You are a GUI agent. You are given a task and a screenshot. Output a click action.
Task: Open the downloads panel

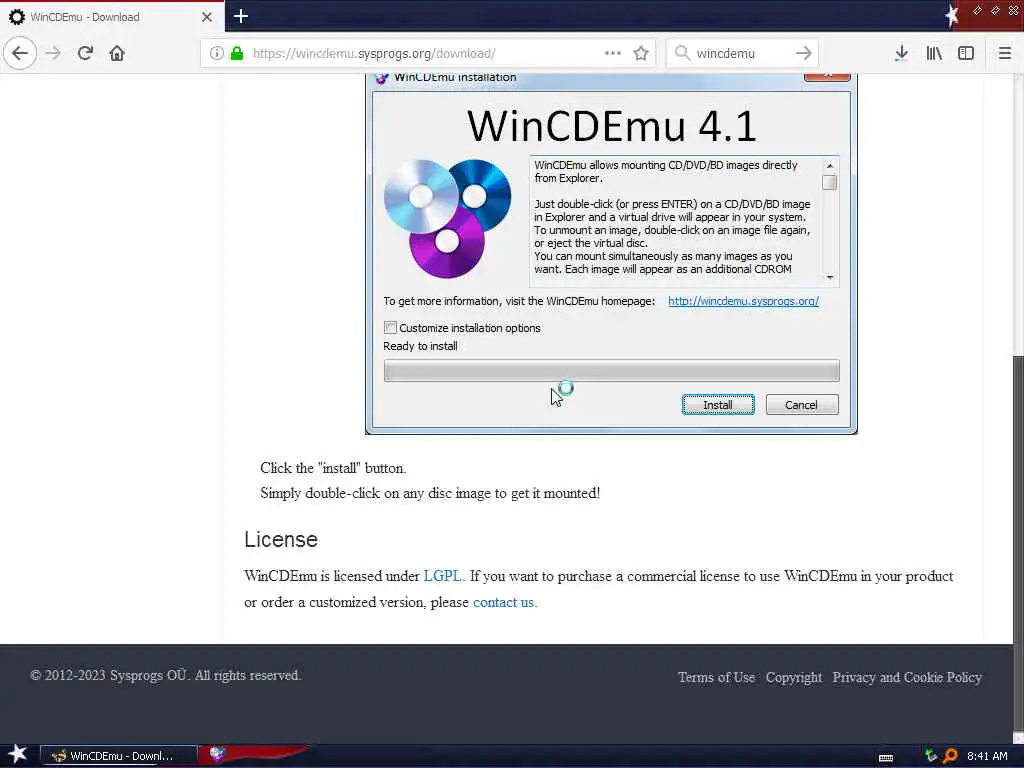901,53
